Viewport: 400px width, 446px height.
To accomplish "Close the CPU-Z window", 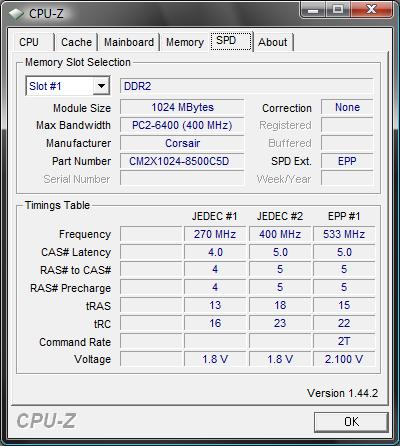I will pyautogui.click(x=371, y=10).
